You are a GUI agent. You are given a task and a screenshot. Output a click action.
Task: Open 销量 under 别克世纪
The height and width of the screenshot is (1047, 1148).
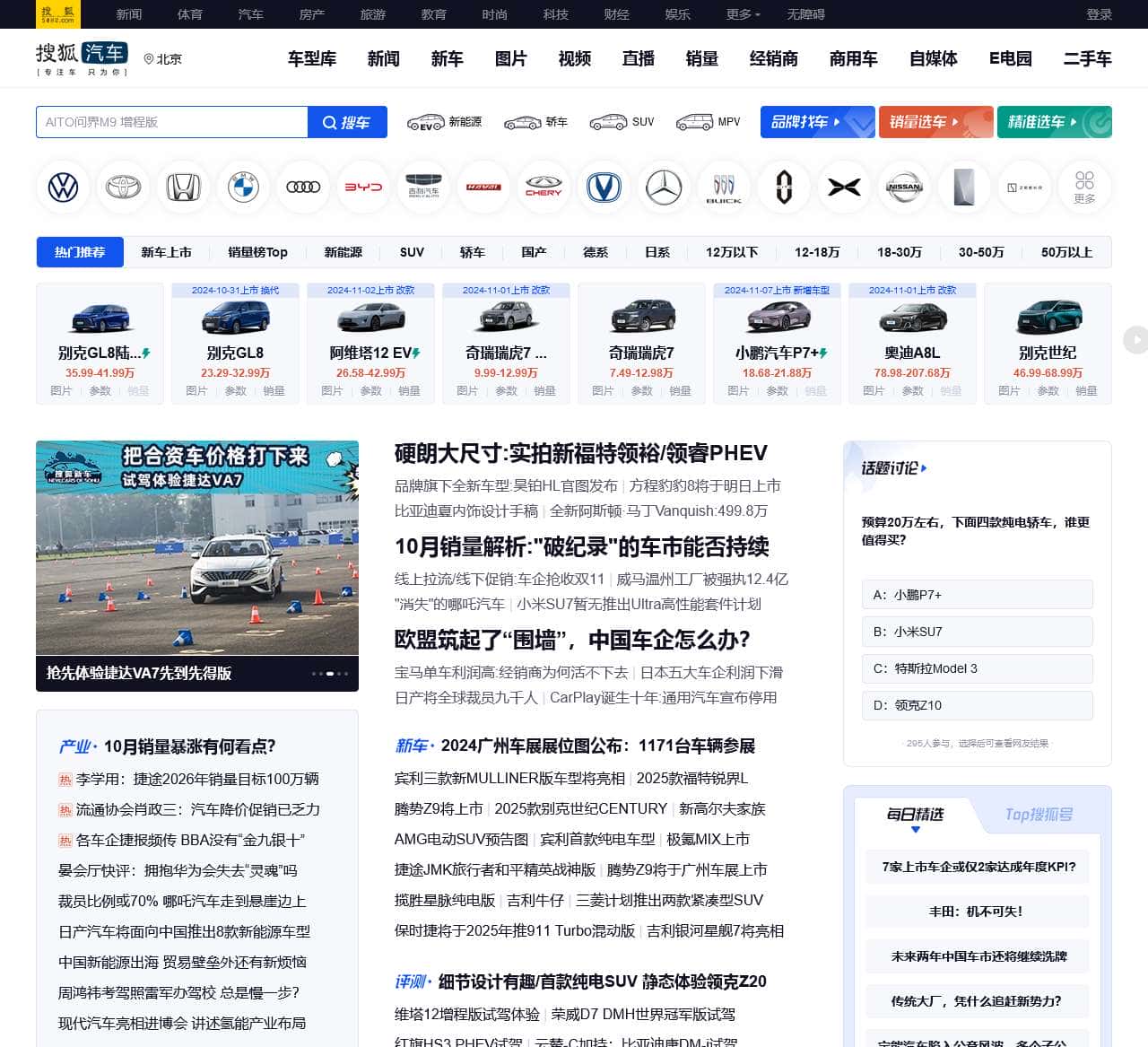pyautogui.click(x=1086, y=391)
